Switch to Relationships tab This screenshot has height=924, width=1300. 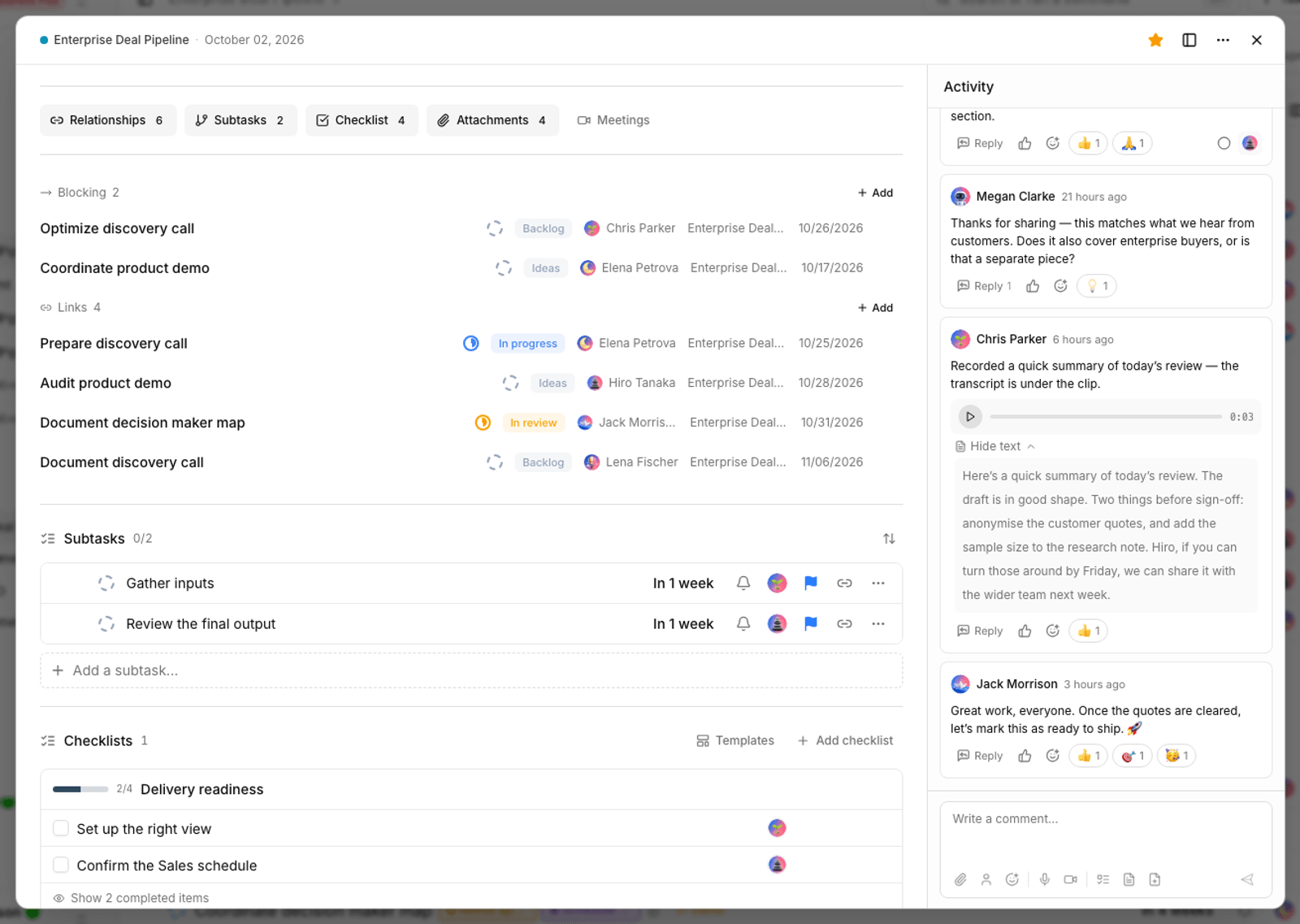coord(108,120)
